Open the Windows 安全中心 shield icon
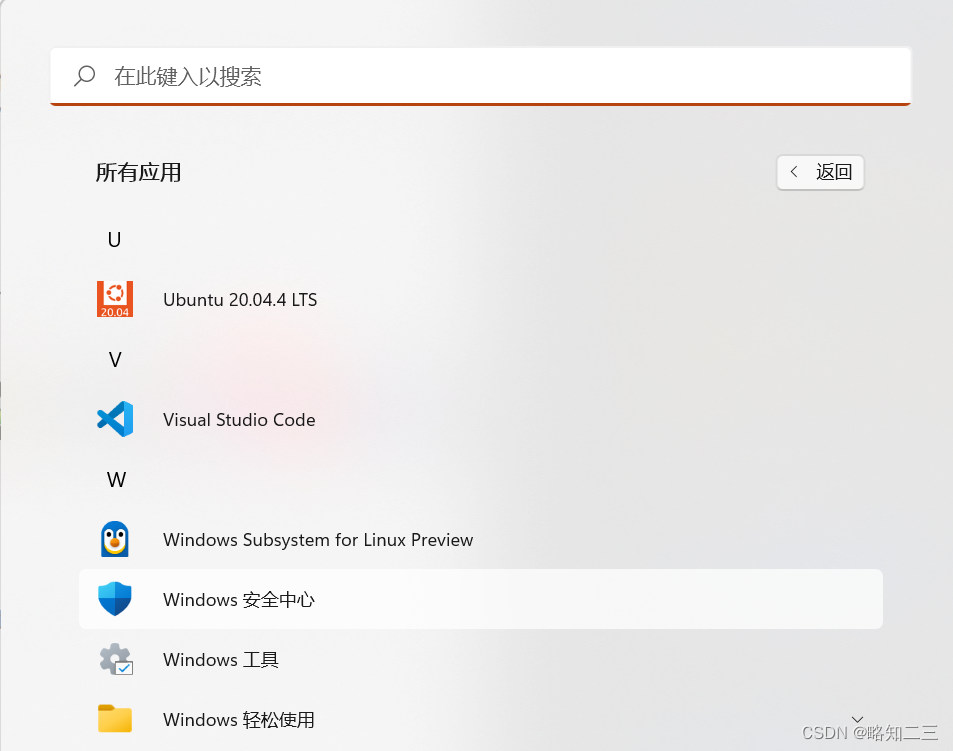Screen dimensions: 953x751 [115, 598]
